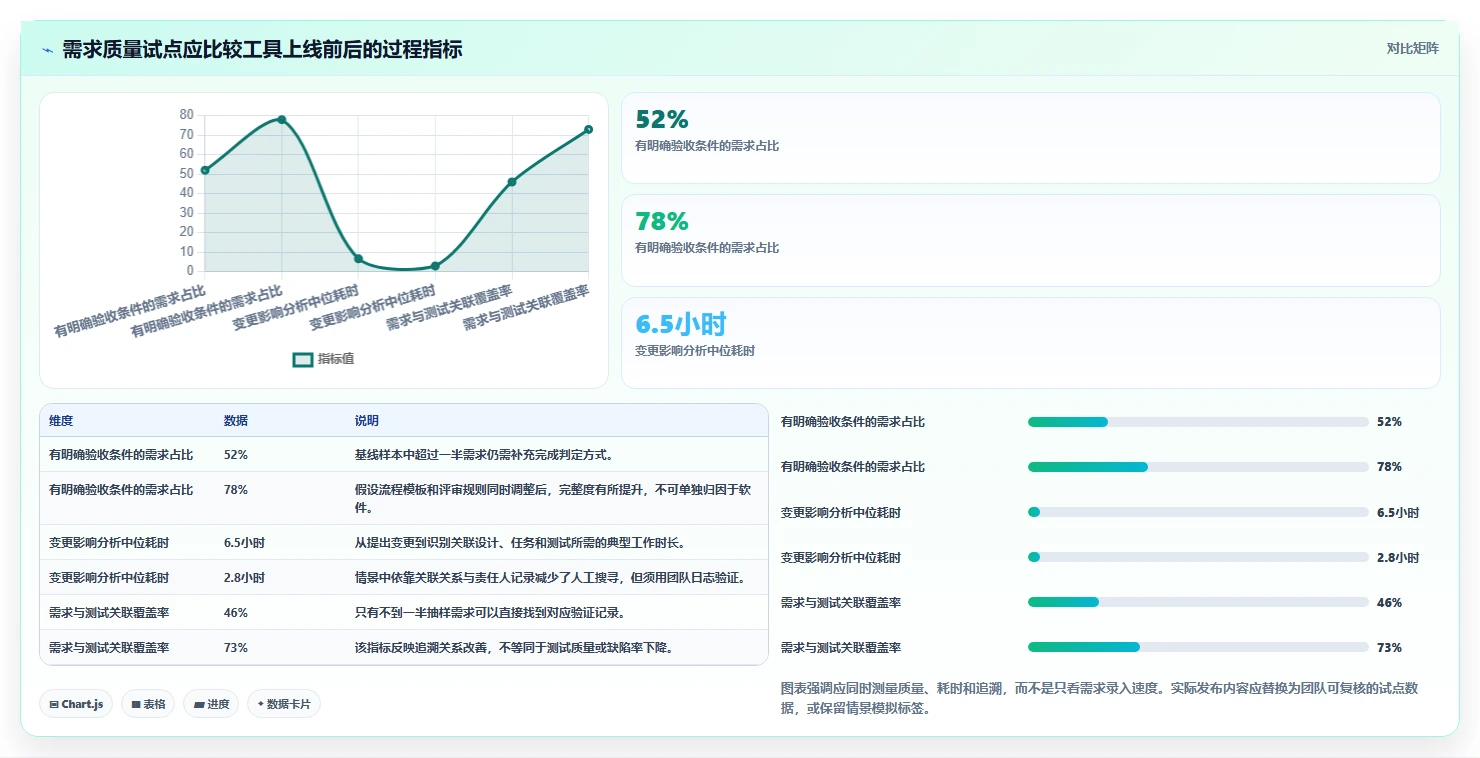The image size is (1480, 758).
Task: Click the progress bar showing 6.5小时
Action: (1198, 513)
